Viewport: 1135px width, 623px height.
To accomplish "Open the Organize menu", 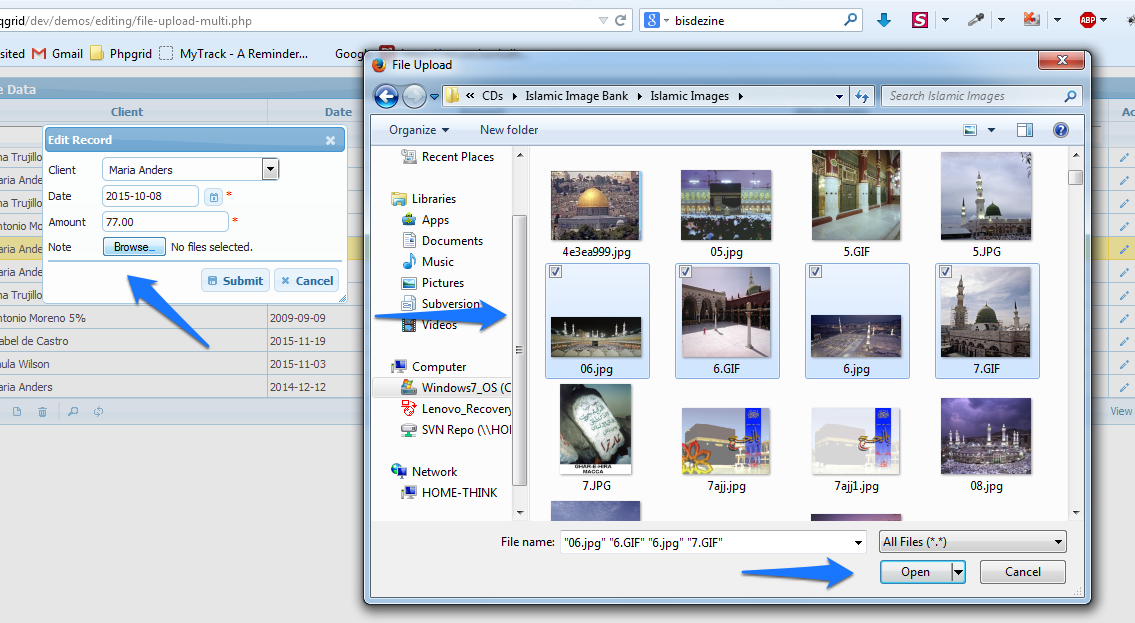I will coord(419,130).
